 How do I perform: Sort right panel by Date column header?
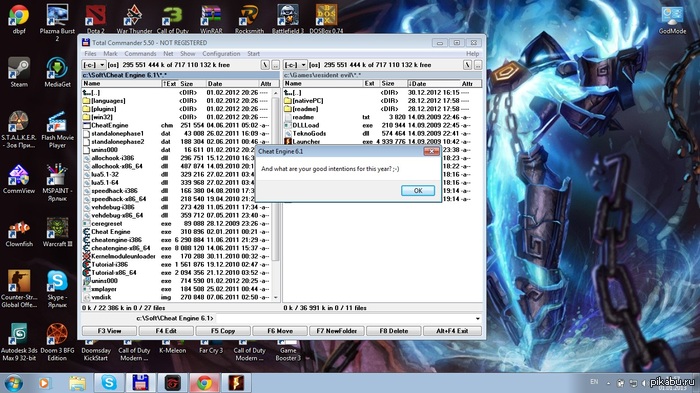(433, 84)
